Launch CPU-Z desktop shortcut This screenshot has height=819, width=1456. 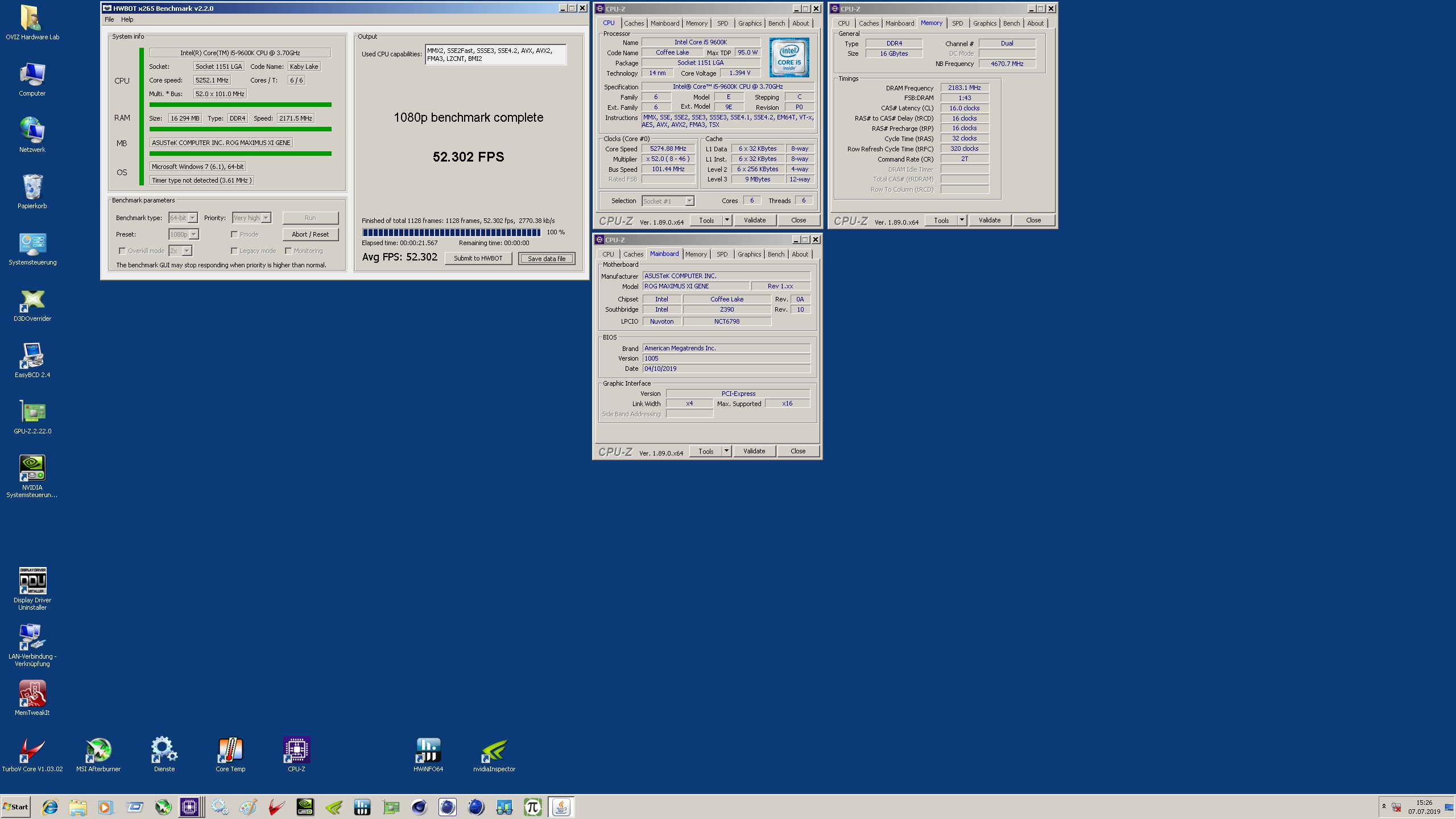click(296, 754)
